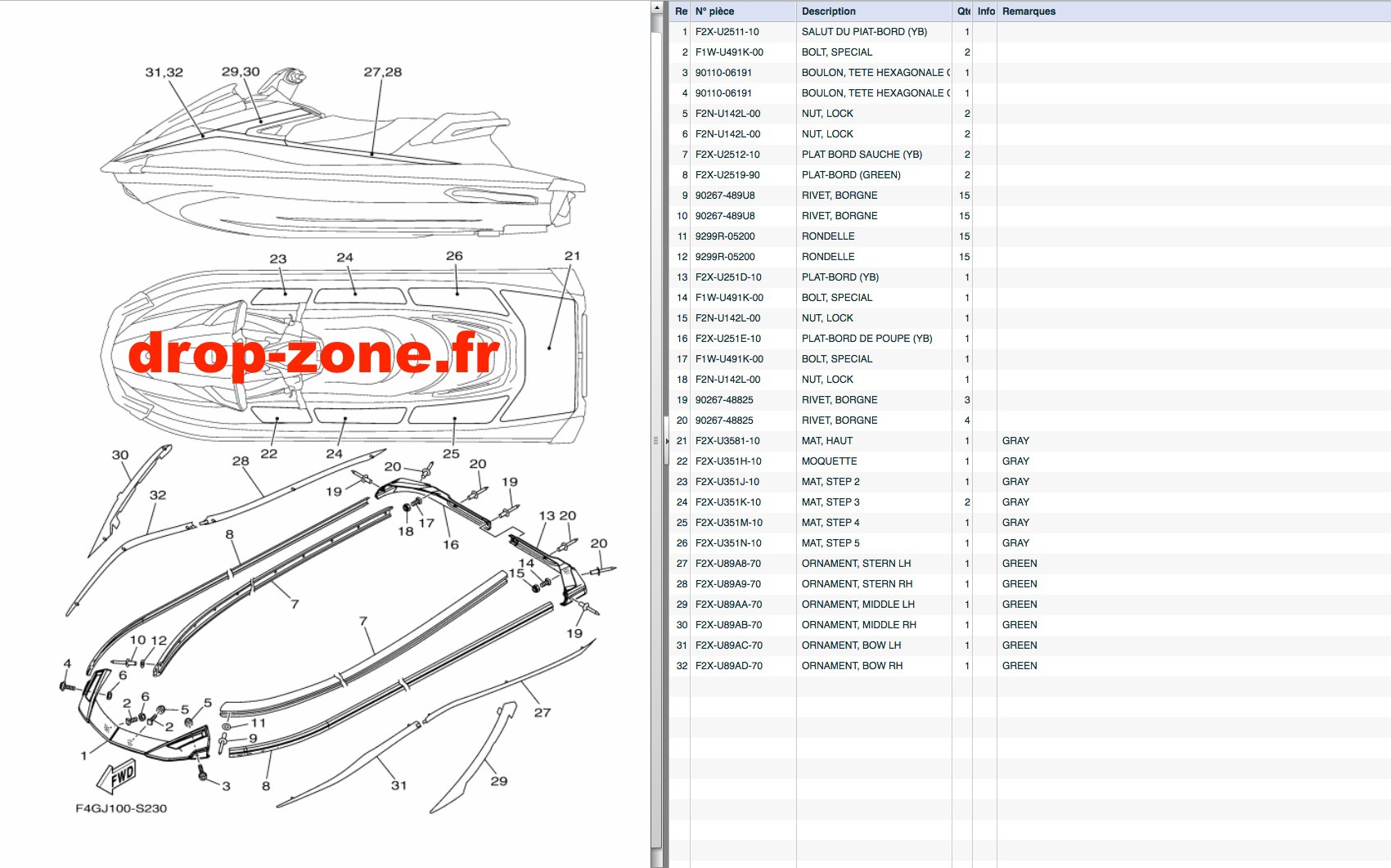The image size is (1391, 868).
Task: Click diagram code F4GJ100-S230
Action: click(121, 808)
